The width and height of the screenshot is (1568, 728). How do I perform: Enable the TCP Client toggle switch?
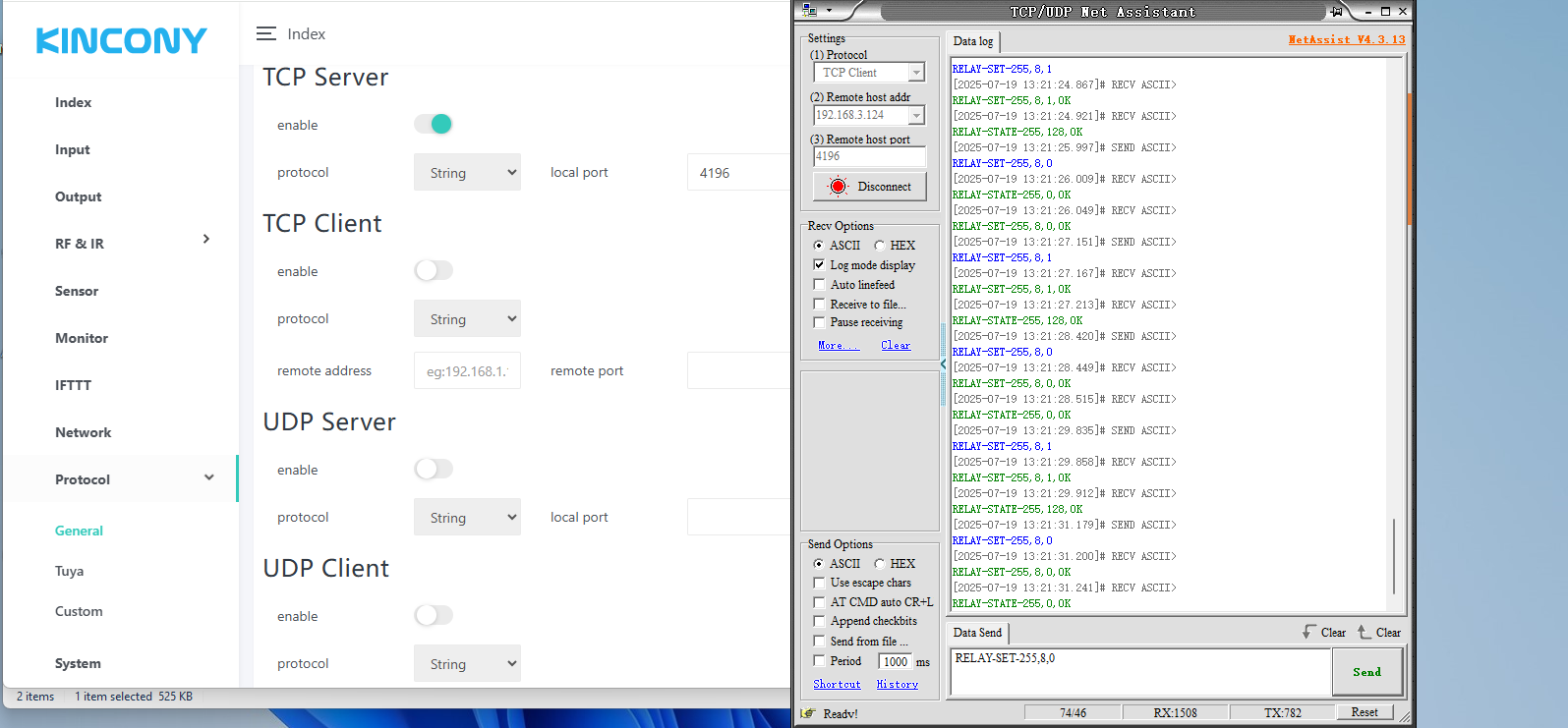(434, 270)
